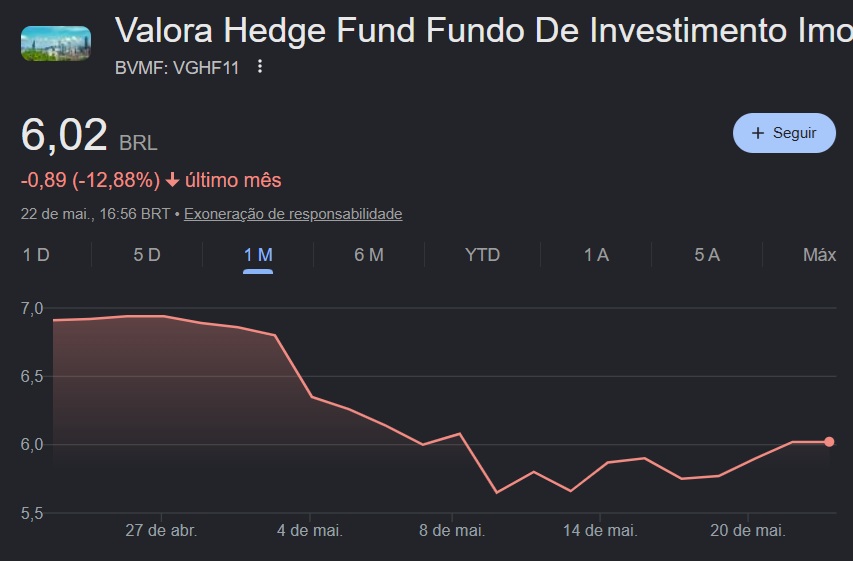
Task: Click the plus icon in Seguir button
Action: pyautogui.click(x=758, y=133)
